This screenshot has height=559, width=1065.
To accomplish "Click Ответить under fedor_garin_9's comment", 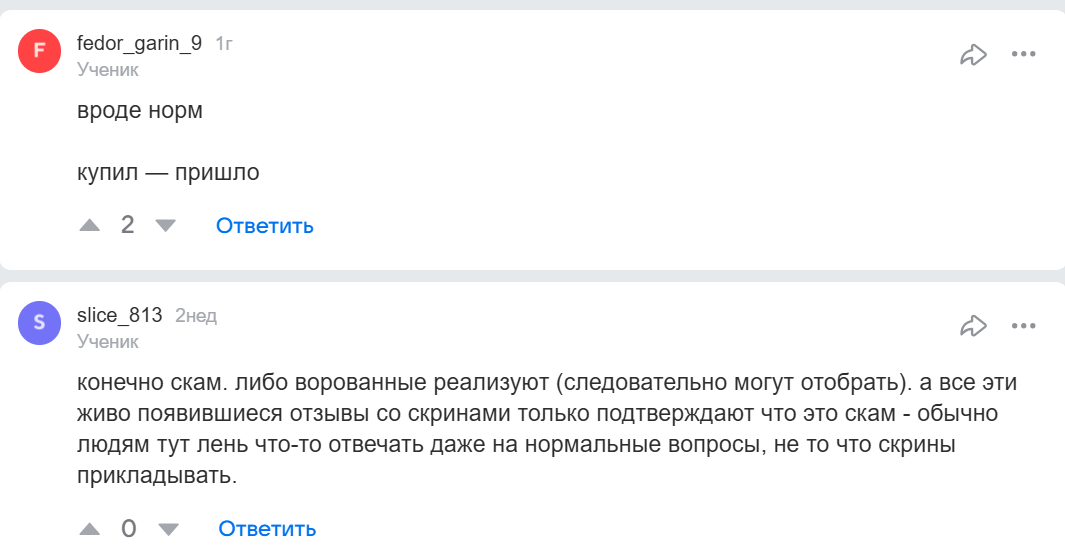I will [265, 226].
